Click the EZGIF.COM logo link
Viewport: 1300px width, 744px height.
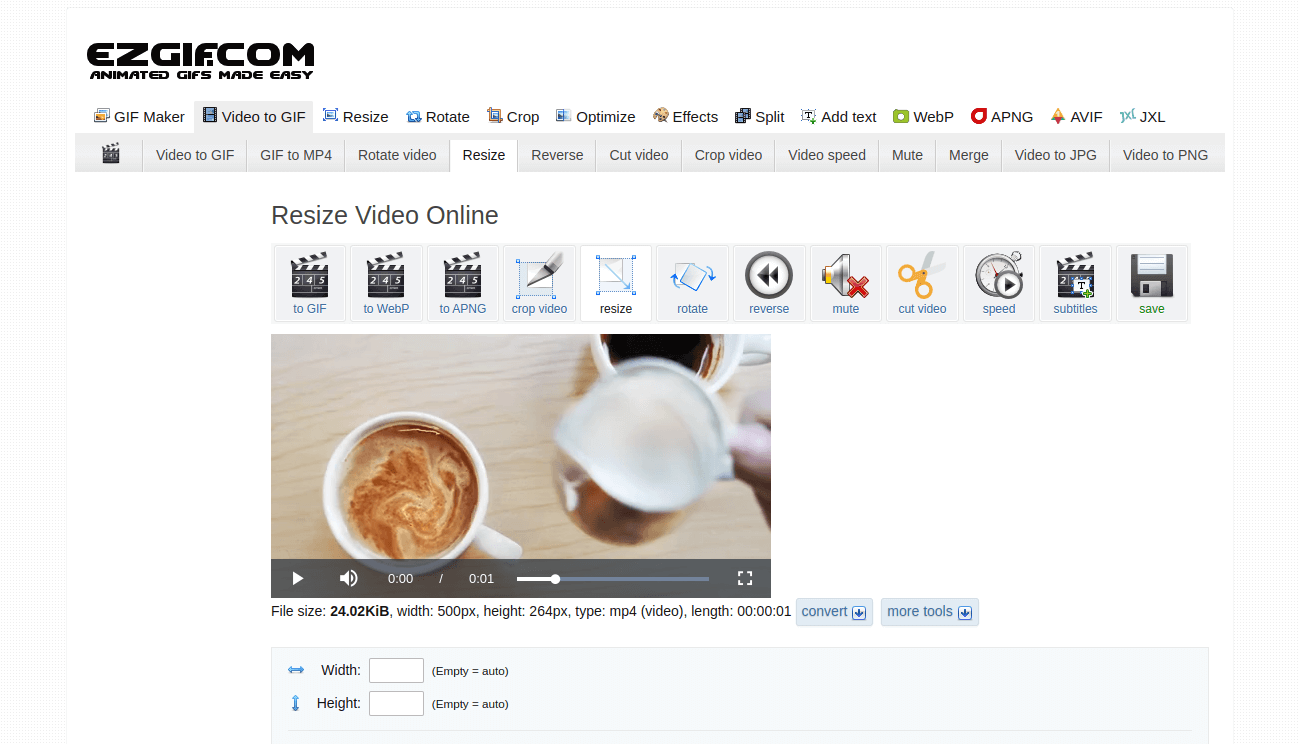tap(200, 60)
